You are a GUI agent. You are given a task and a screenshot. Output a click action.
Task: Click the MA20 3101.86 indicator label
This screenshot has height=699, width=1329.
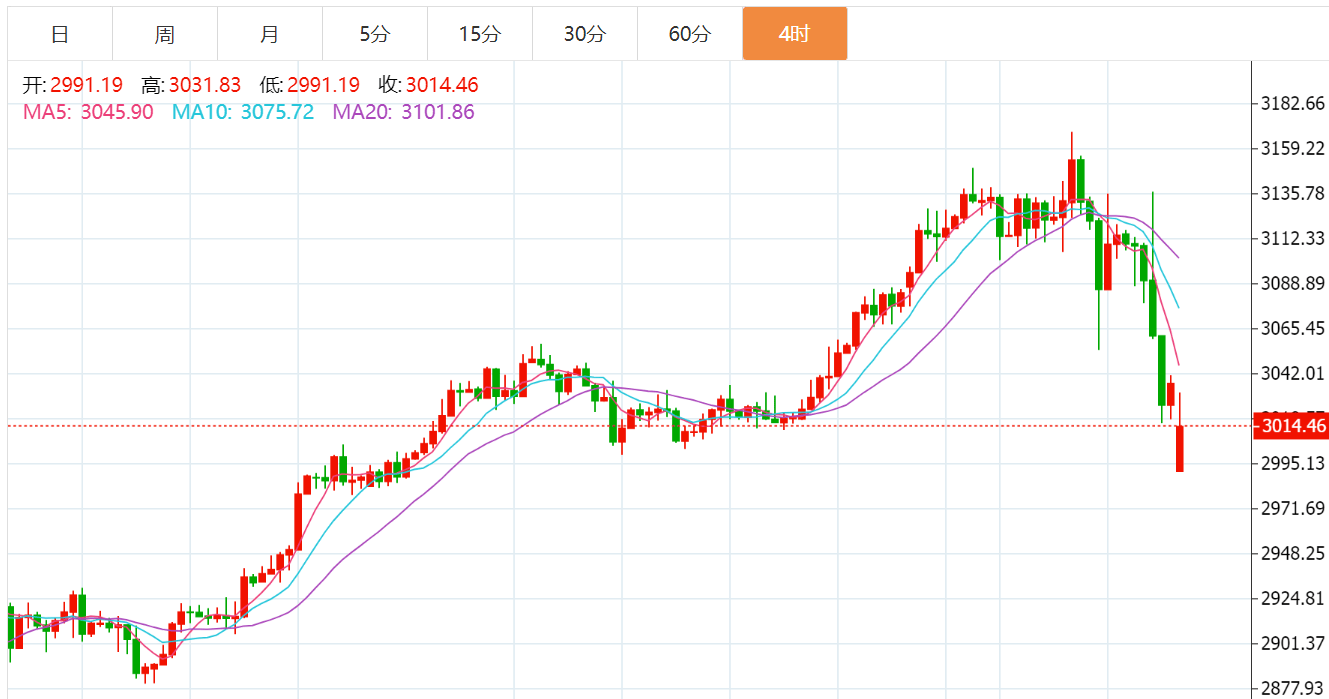tap(403, 112)
